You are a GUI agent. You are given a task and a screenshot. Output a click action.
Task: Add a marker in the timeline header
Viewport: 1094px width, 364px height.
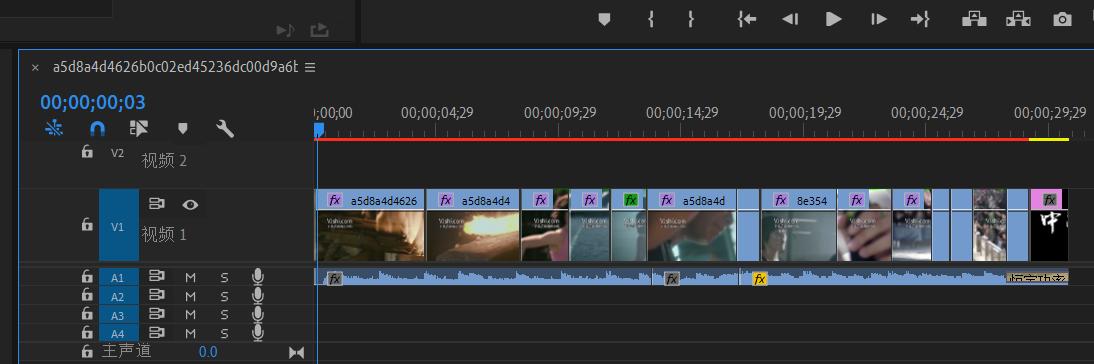click(x=183, y=128)
